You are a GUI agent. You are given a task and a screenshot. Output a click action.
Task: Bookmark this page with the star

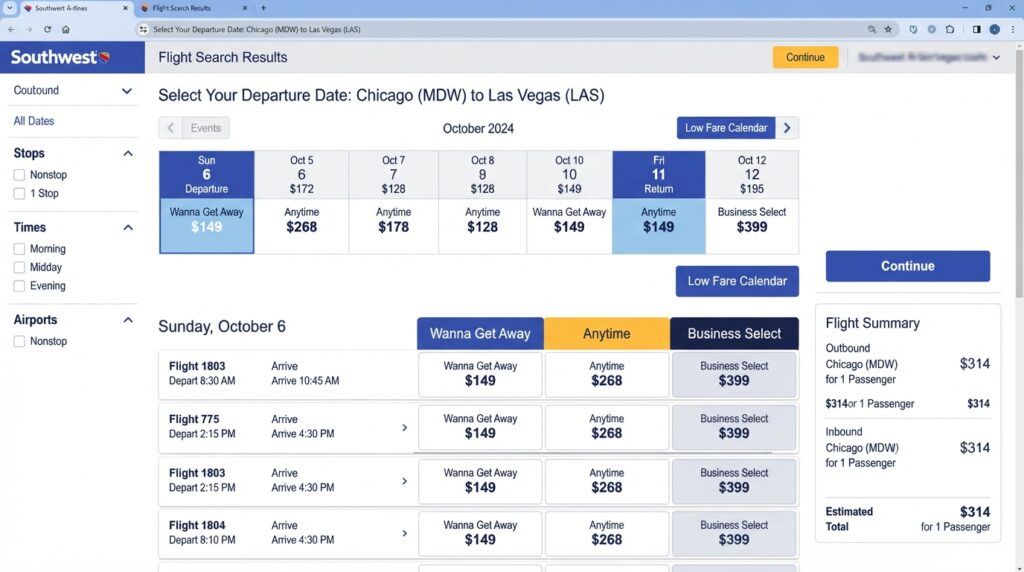point(888,29)
